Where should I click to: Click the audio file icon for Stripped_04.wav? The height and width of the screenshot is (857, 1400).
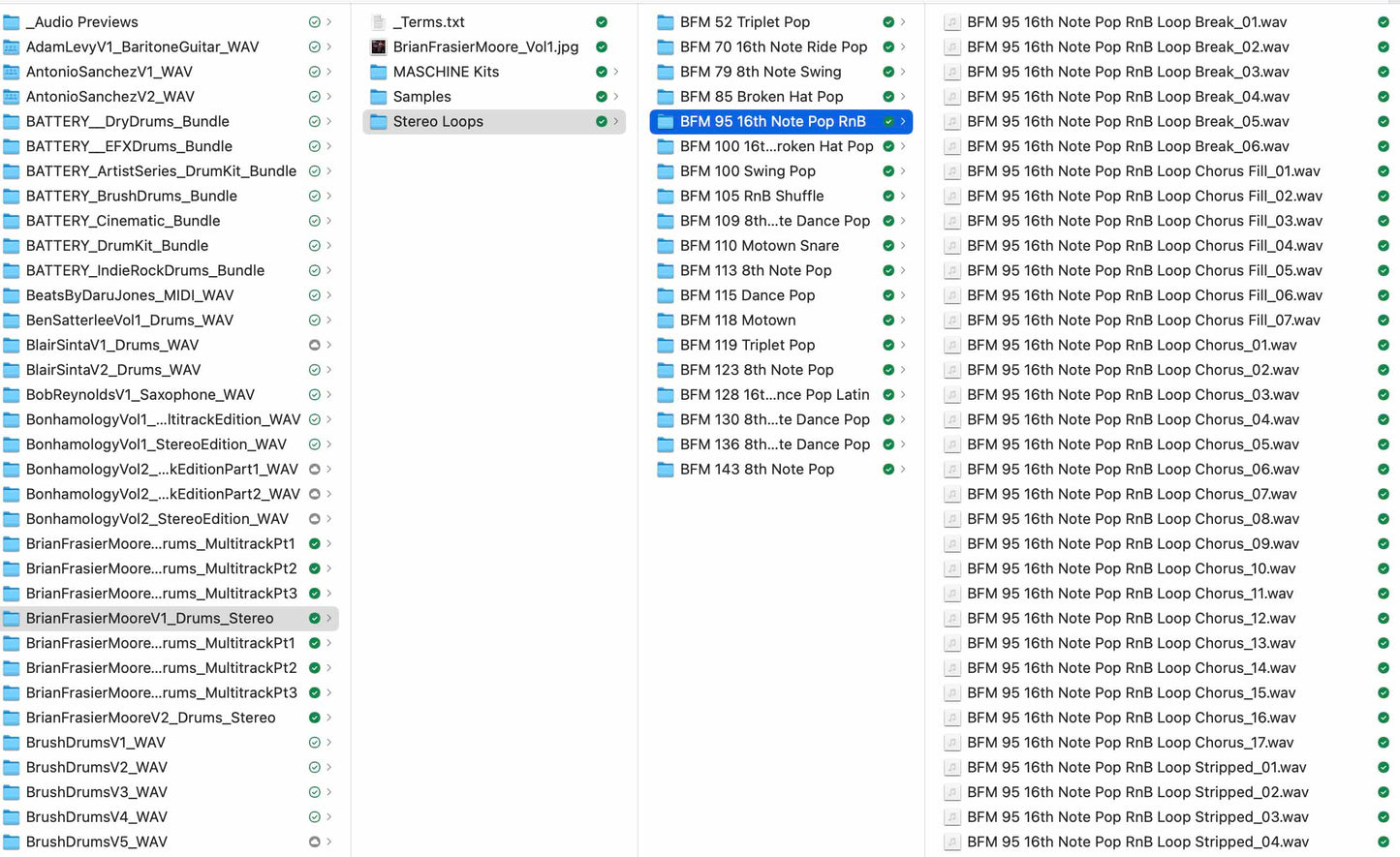coord(952,842)
